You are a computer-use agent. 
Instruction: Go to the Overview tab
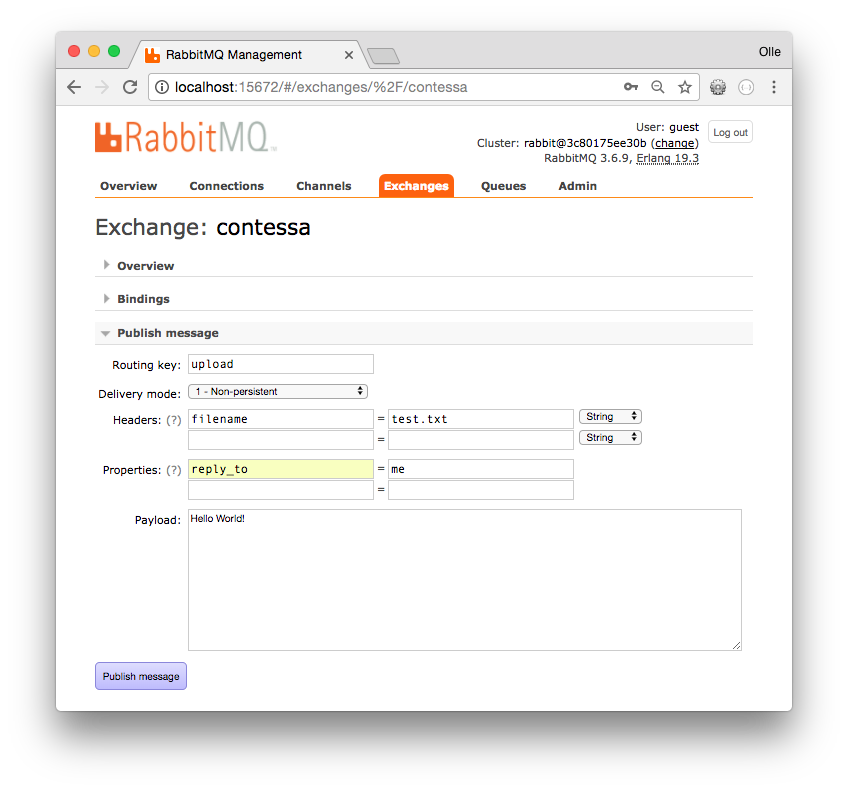pos(129,186)
